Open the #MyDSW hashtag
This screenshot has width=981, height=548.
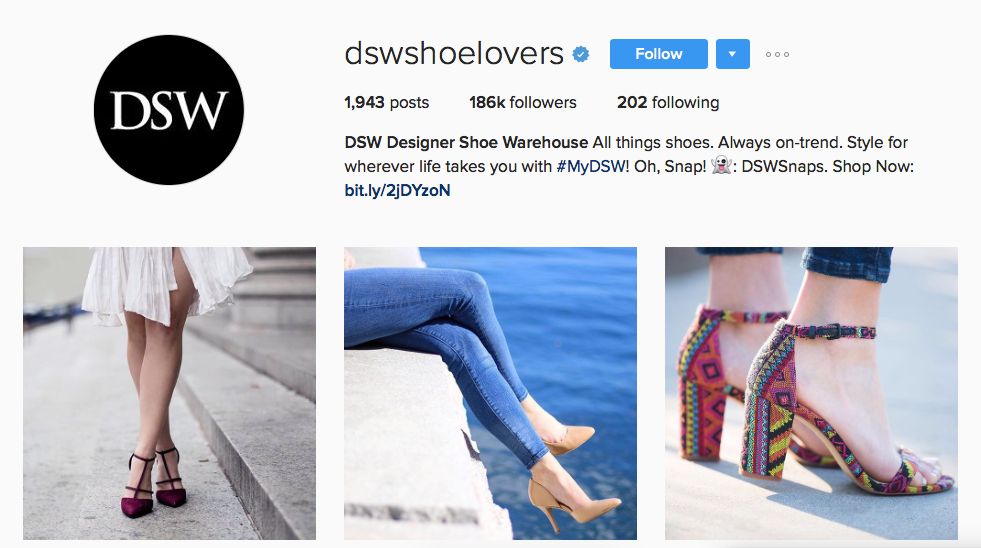coord(591,166)
